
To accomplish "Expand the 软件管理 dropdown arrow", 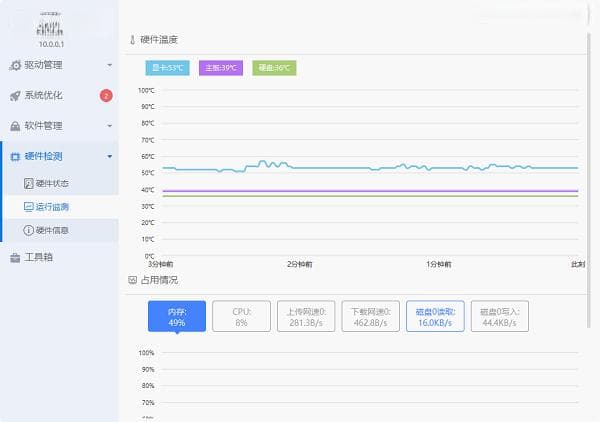I will (x=110, y=126).
